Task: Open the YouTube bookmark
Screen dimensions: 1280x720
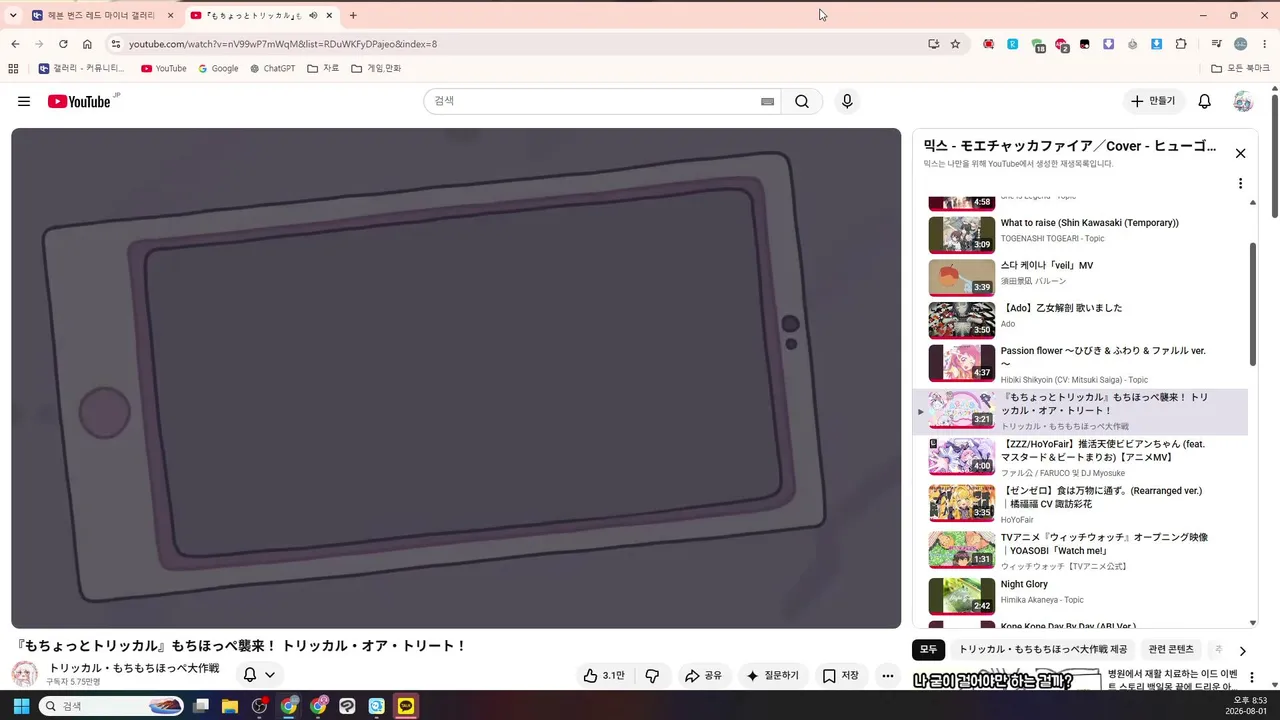Action: (164, 69)
